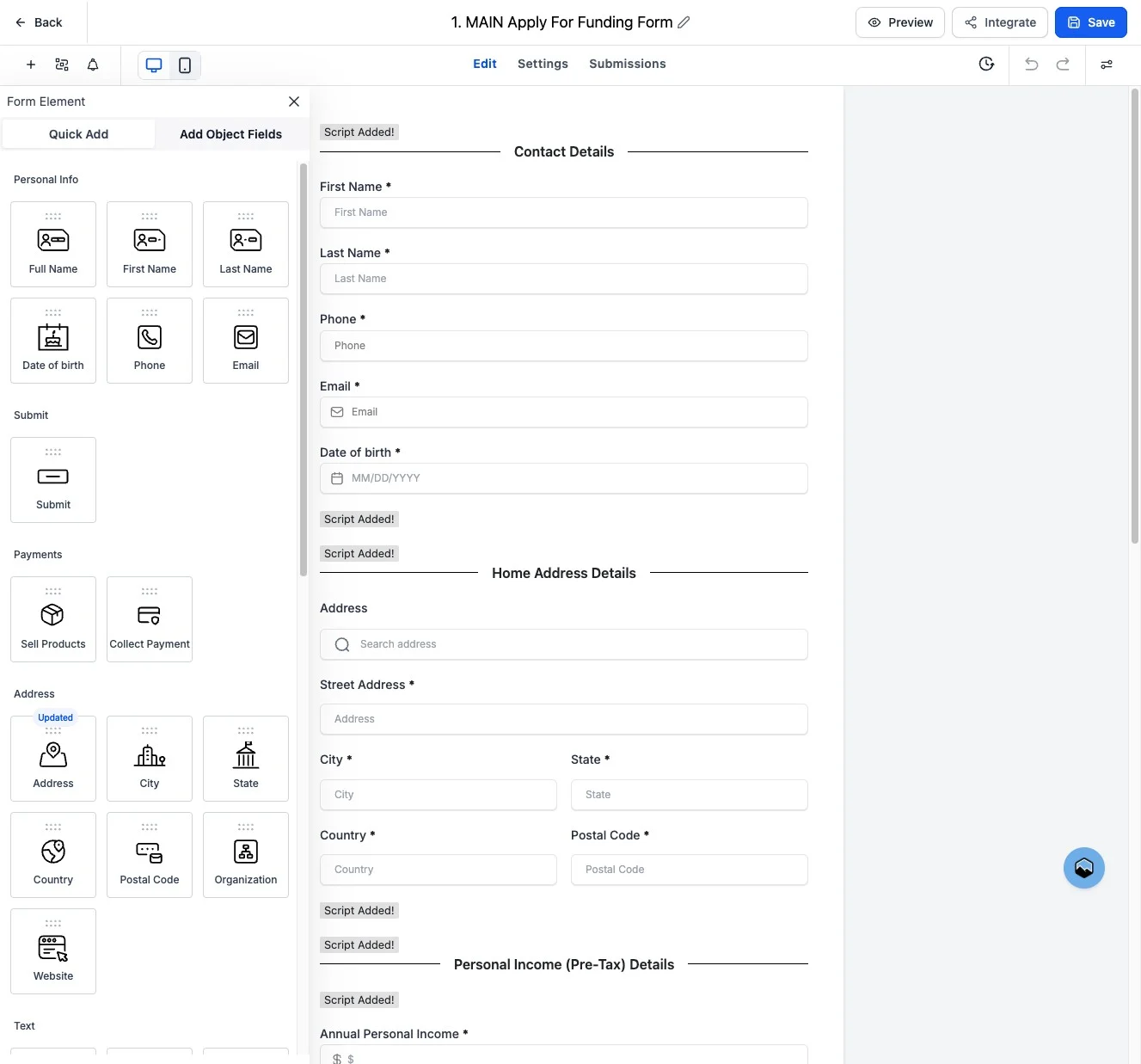The width and height of the screenshot is (1141, 1064).
Task: Edit form title with pencil icon
Action: coord(684,22)
